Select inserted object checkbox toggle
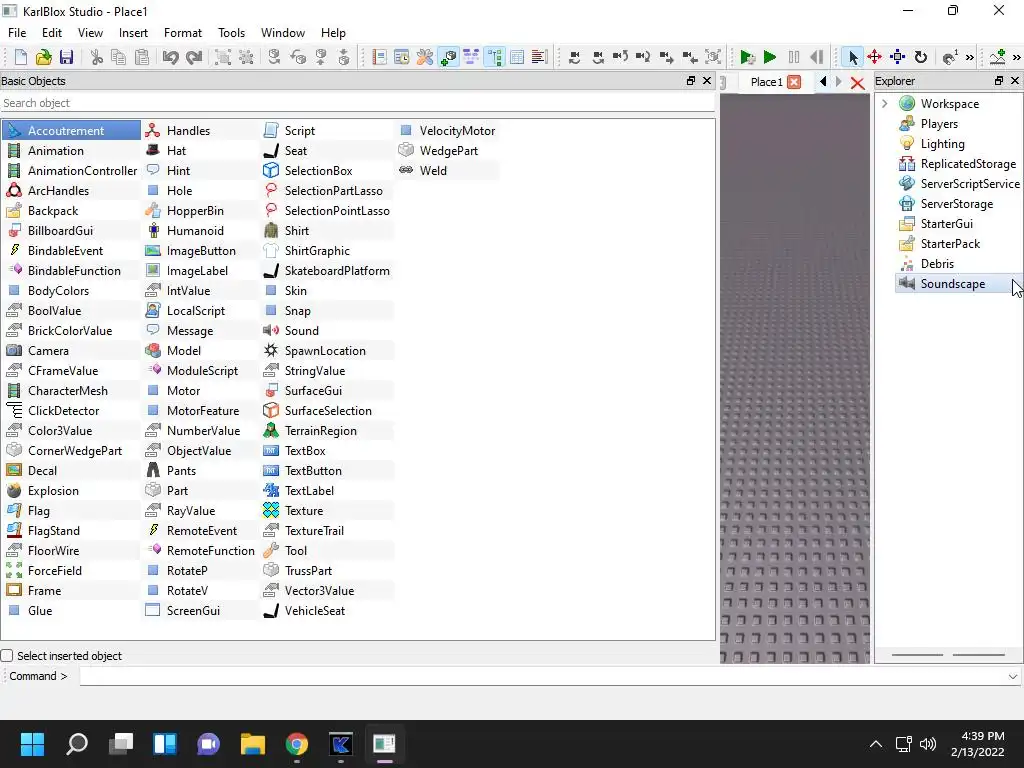 click(x=7, y=656)
